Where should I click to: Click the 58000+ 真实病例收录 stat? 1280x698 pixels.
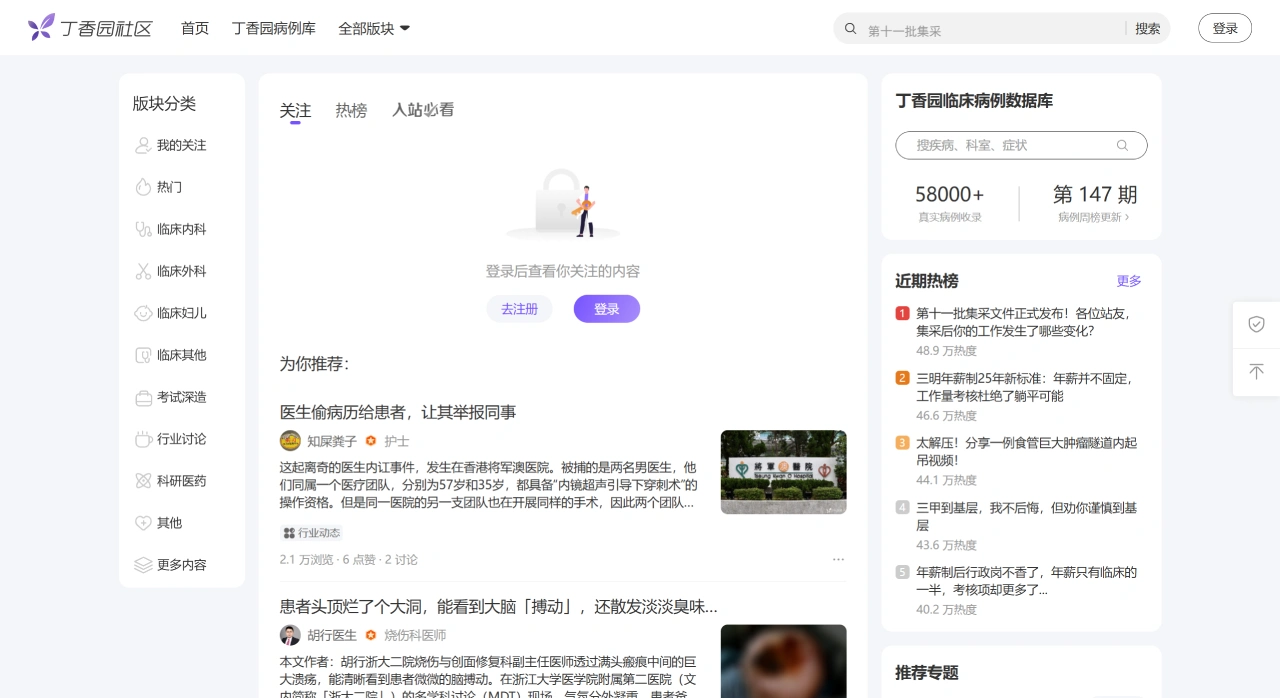[x=950, y=203]
